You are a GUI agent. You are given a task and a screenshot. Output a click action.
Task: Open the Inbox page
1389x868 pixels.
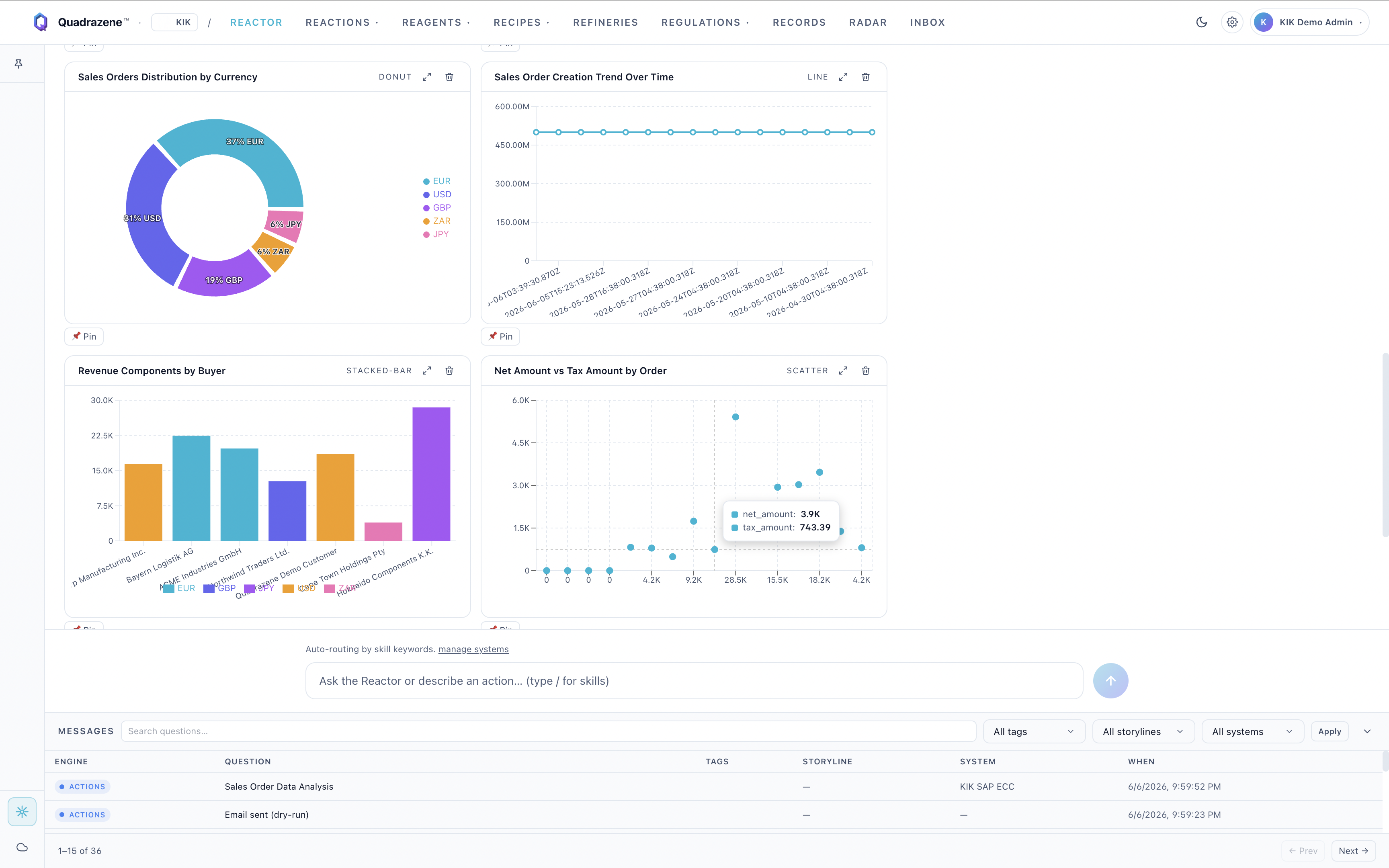(928, 23)
